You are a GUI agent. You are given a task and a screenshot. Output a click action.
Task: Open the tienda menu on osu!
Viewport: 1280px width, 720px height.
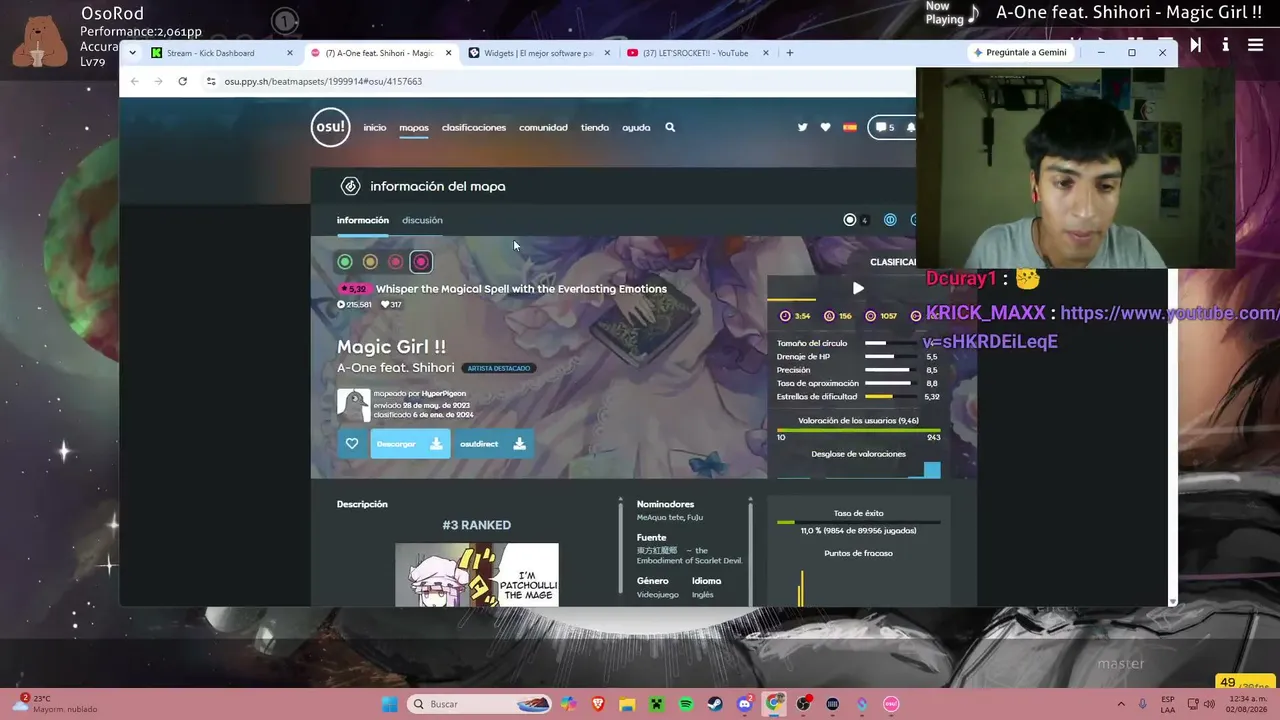[595, 127]
